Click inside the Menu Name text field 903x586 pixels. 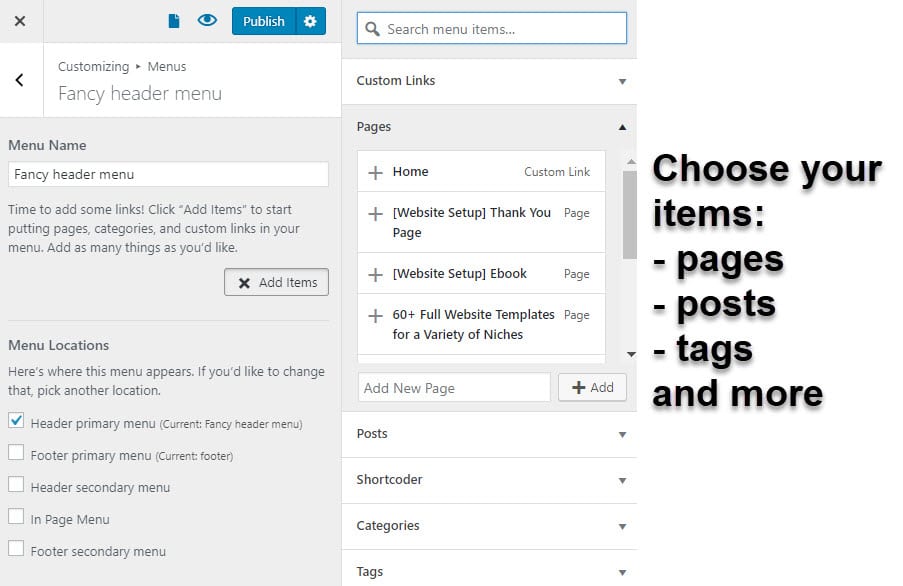tap(167, 174)
